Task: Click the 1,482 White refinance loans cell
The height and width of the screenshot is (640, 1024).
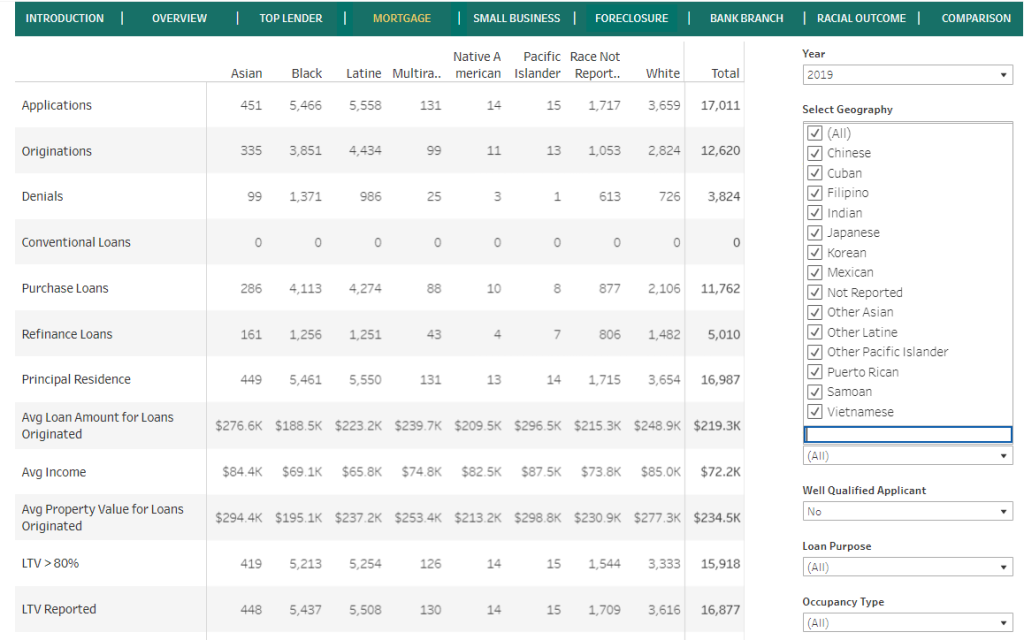Action: pyautogui.click(x=664, y=334)
